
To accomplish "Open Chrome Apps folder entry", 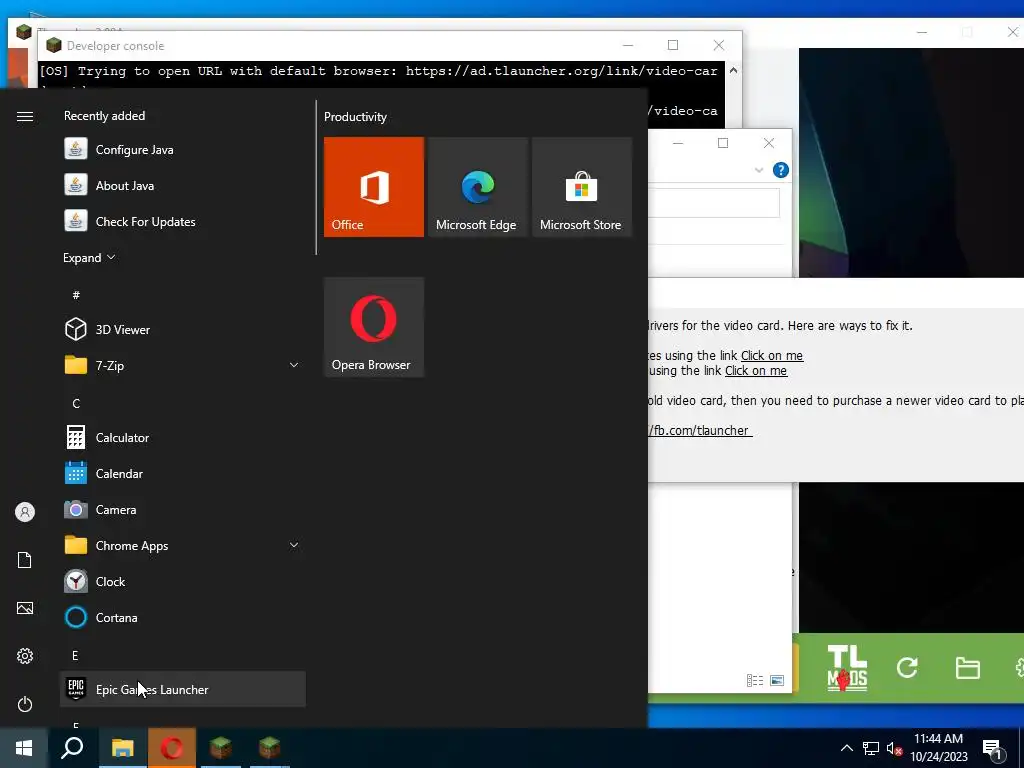I will [183, 545].
